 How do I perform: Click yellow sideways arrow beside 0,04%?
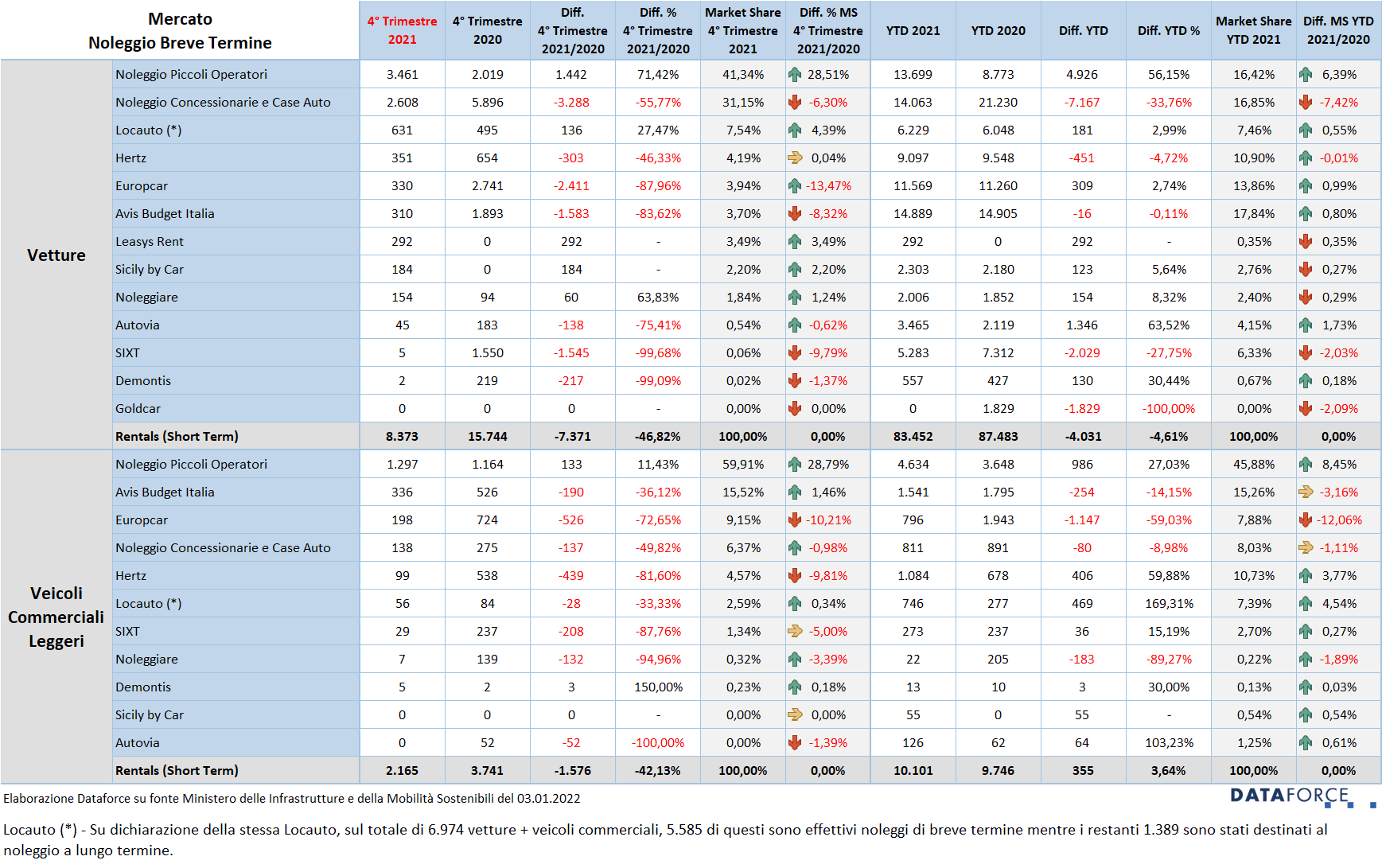click(x=795, y=158)
